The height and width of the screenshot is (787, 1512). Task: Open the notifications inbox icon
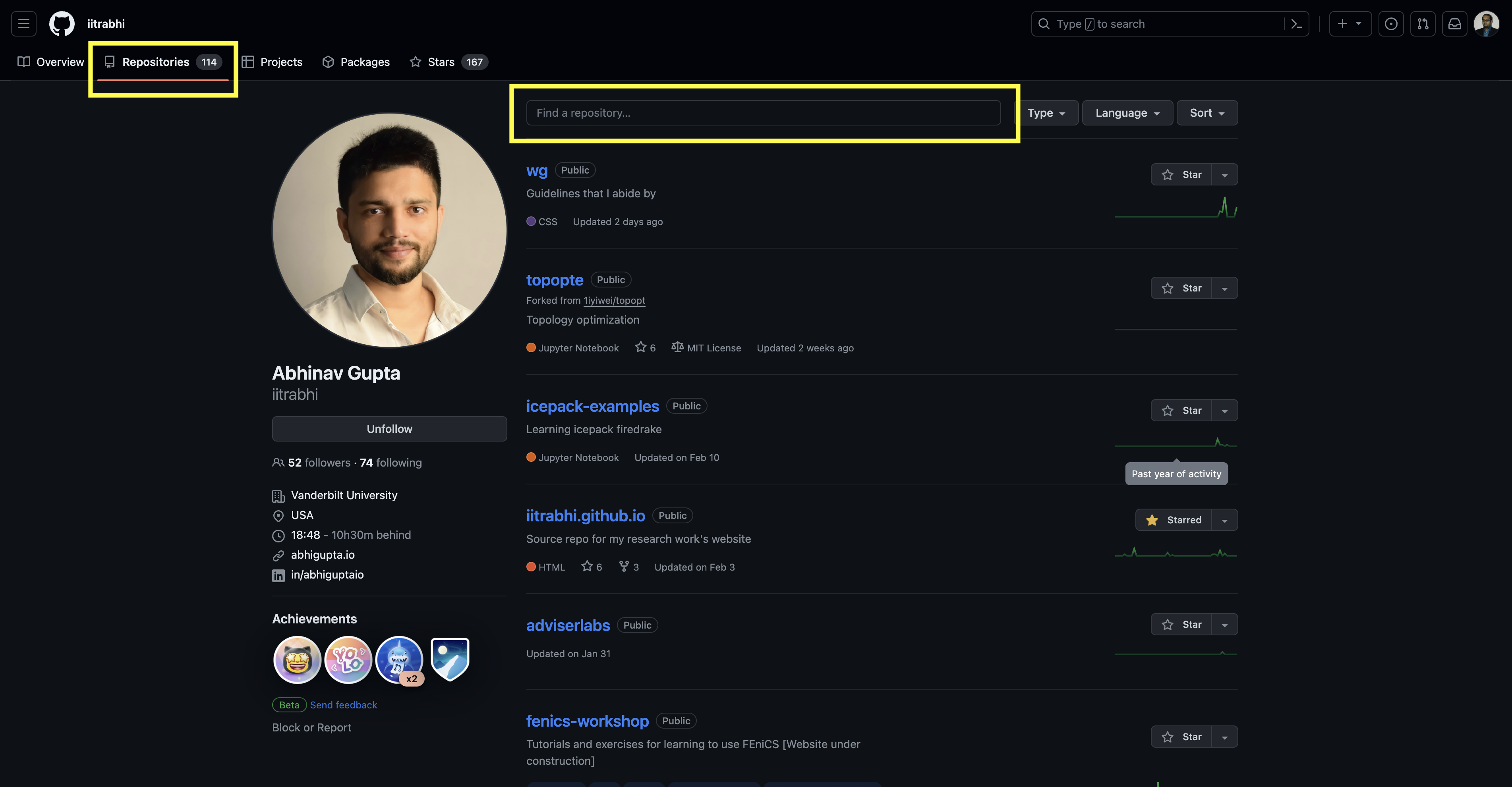pos(1454,24)
